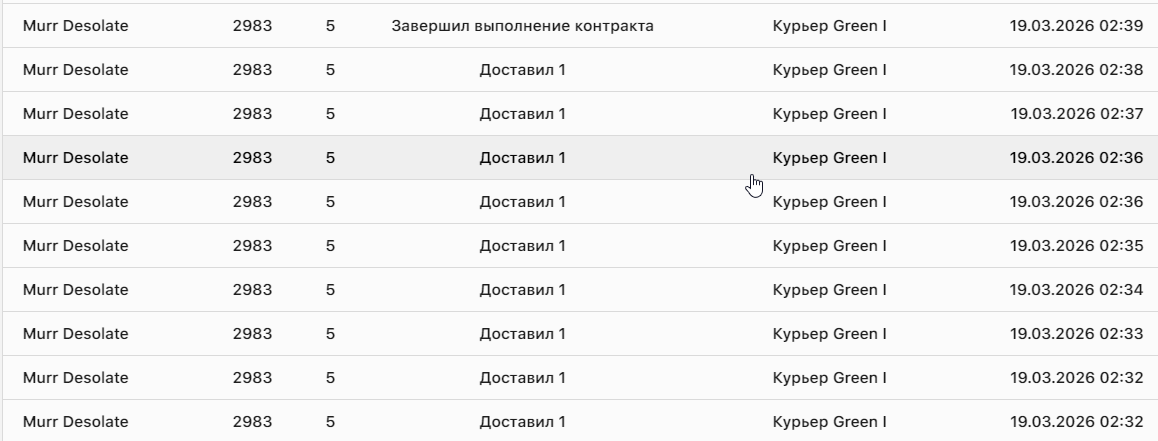Click 'Курьер Green I' in the 02:37 row
Screen dimensions: 1158x441
point(829,114)
